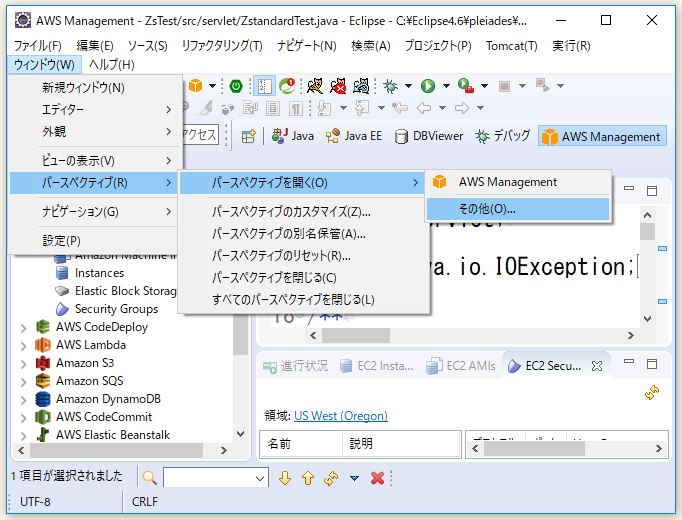Click the refresh icon in EC2 Security view
The height and width of the screenshot is (520, 682).
point(652,393)
